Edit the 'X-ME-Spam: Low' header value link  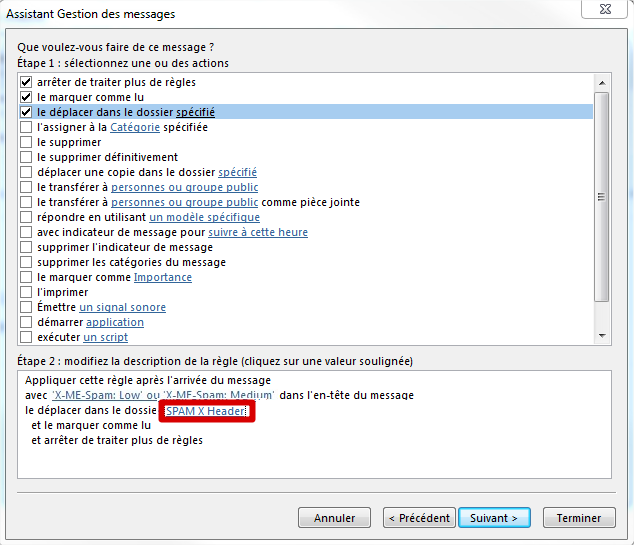(97, 395)
